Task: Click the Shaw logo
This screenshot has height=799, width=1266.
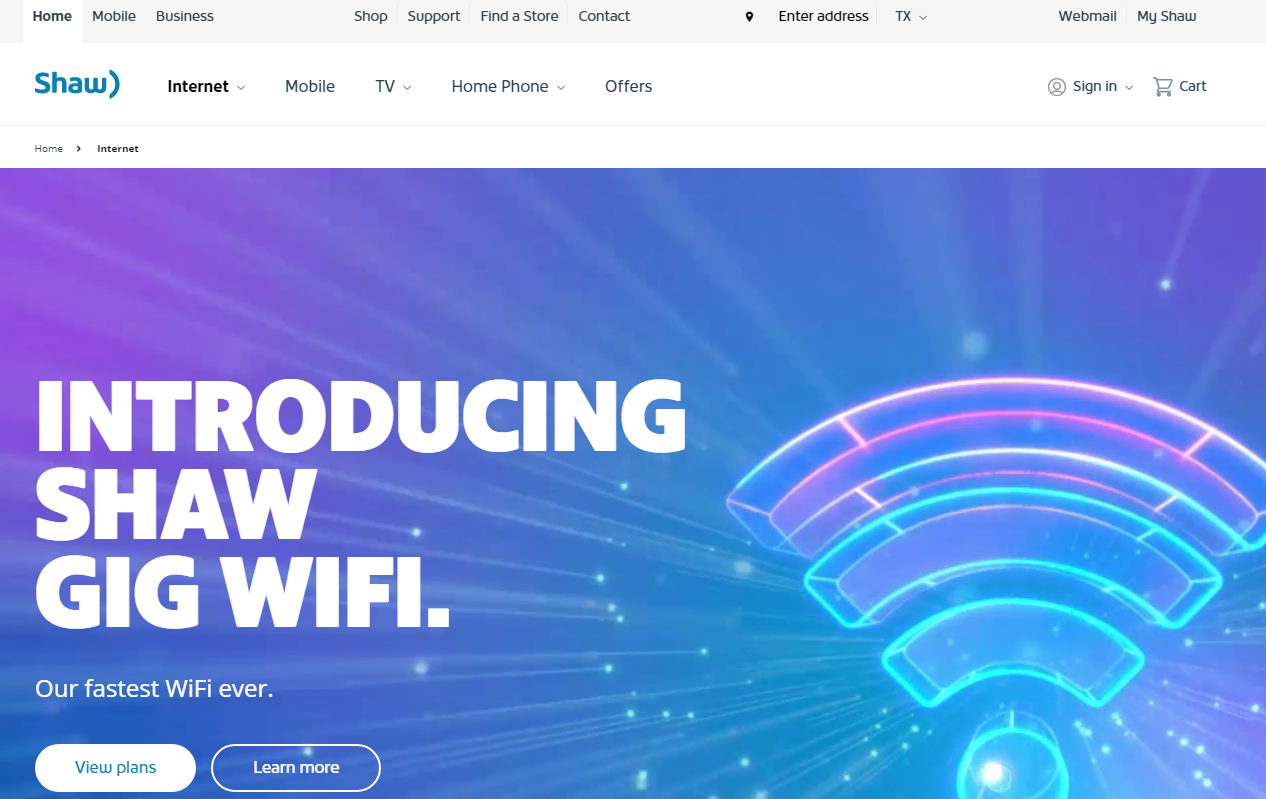Action: [x=77, y=85]
